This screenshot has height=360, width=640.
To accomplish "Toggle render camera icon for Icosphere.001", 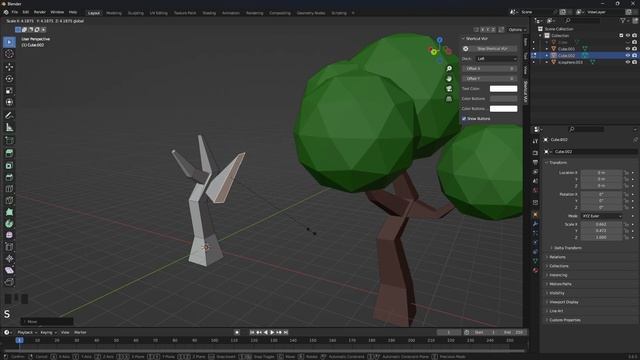I will (x=634, y=62).
